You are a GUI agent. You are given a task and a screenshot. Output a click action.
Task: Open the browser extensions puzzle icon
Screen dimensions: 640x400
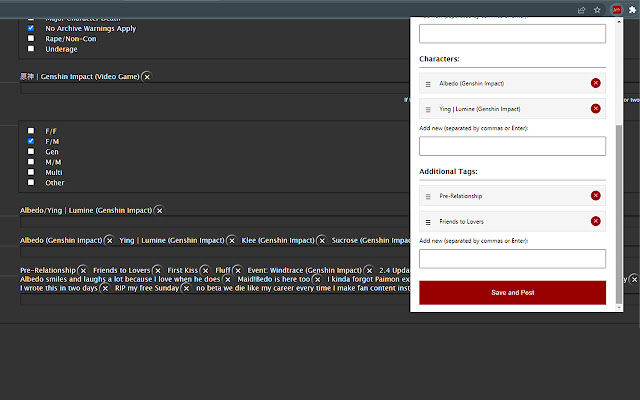pyautogui.click(x=632, y=10)
